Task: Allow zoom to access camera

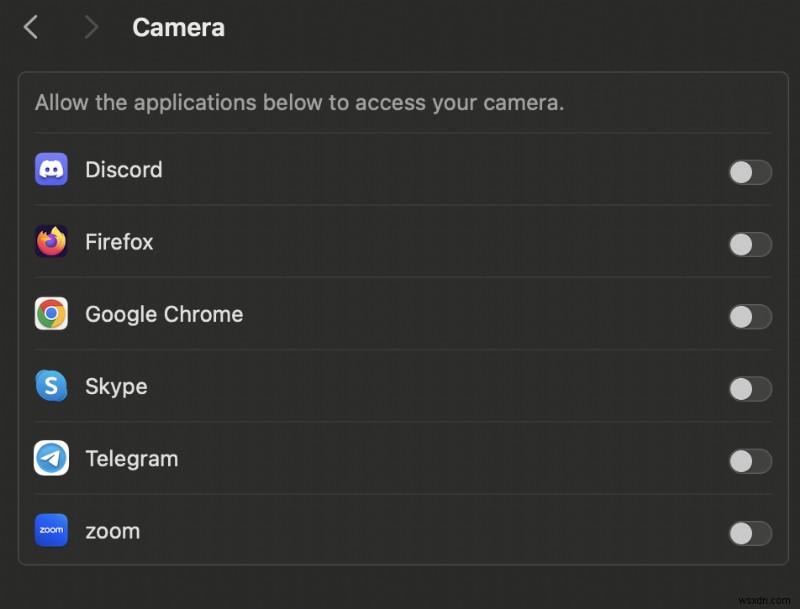Action: 749,534
